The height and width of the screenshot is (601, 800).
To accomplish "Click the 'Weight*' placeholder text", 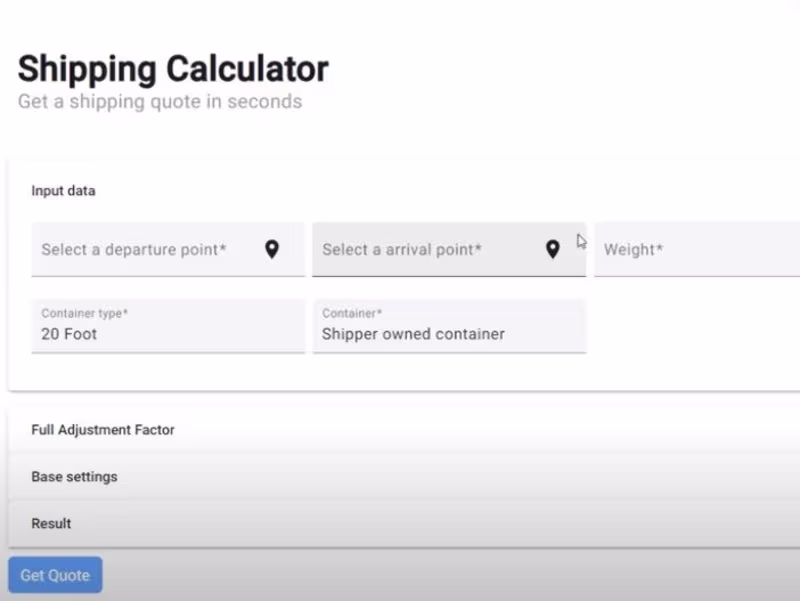I will click(x=633, y=250).
